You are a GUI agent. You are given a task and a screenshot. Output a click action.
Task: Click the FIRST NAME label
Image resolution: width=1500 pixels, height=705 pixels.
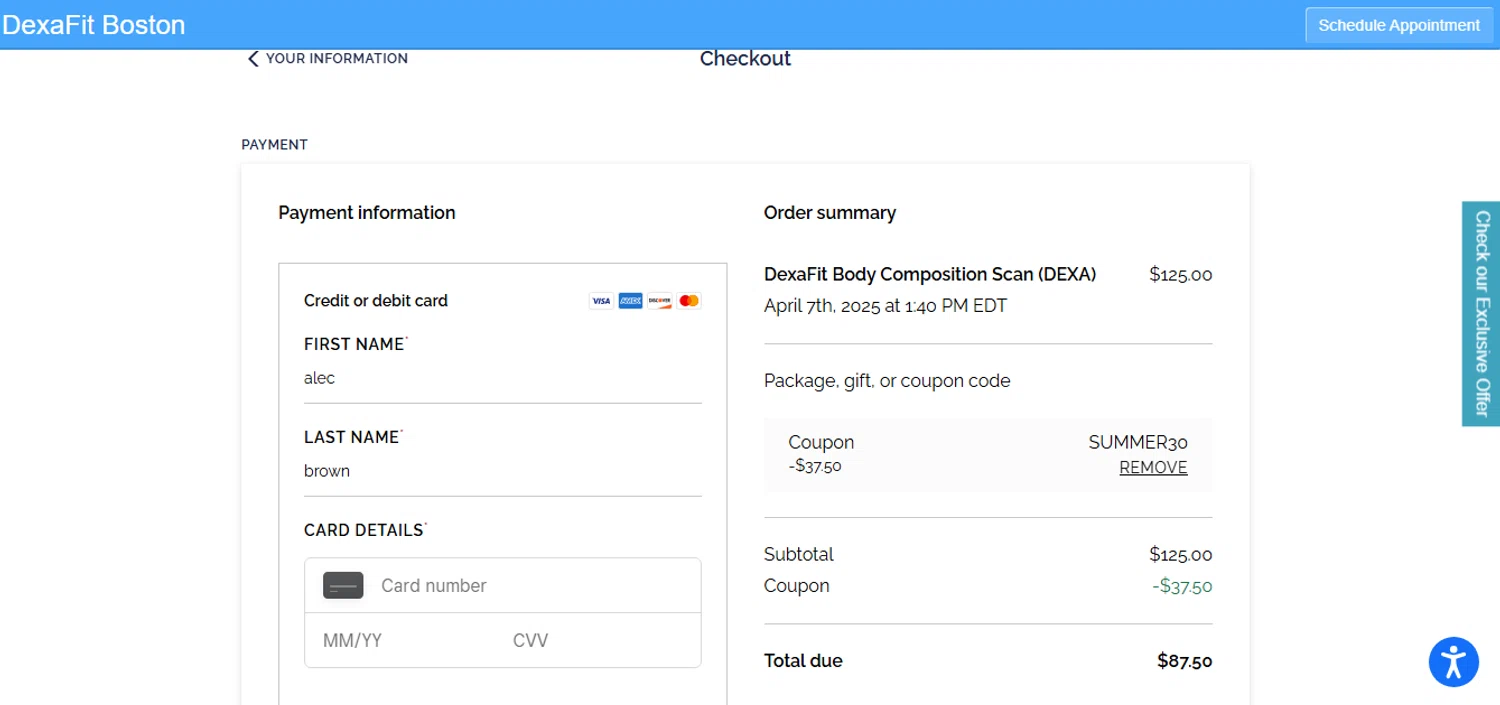click(354, 344)
